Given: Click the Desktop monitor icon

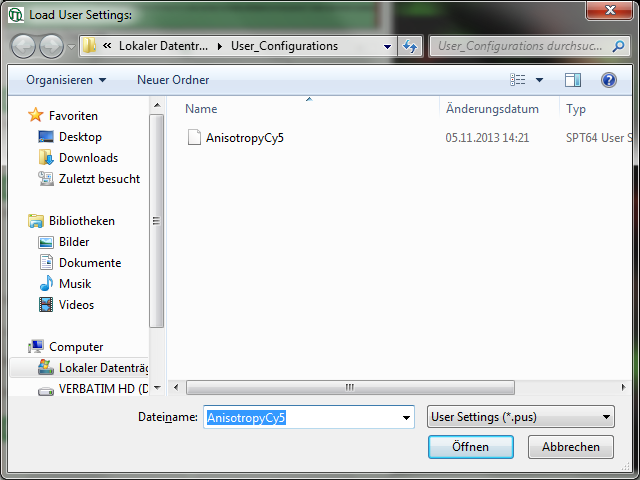Looking at the screenshot, I should coord(46,136).
